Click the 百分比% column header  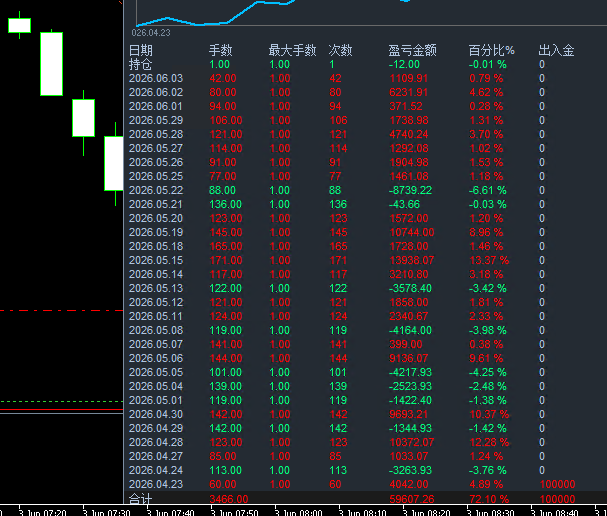coord(491,50)
